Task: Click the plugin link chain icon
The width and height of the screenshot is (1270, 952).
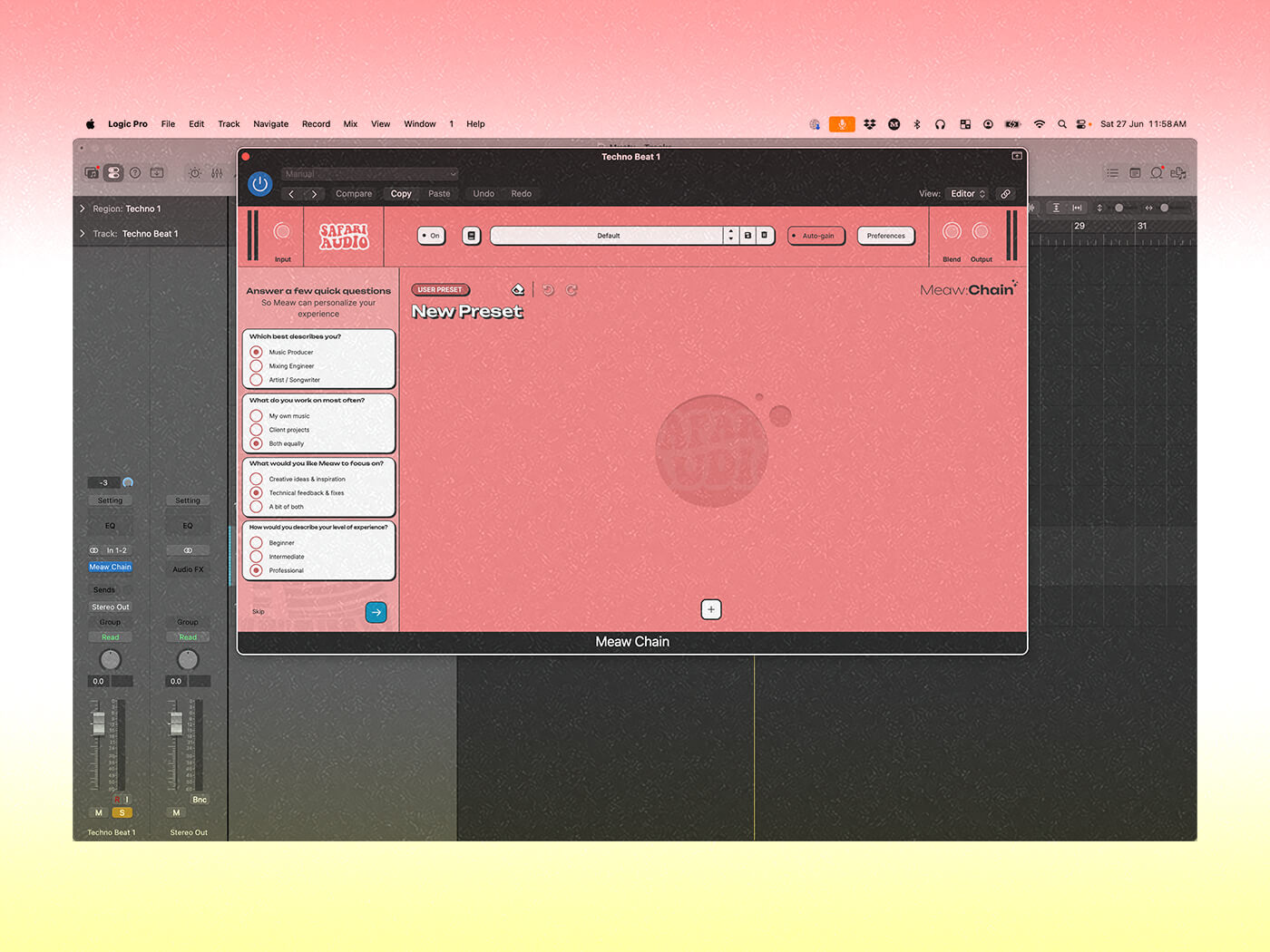Action: pos(1005,194)
